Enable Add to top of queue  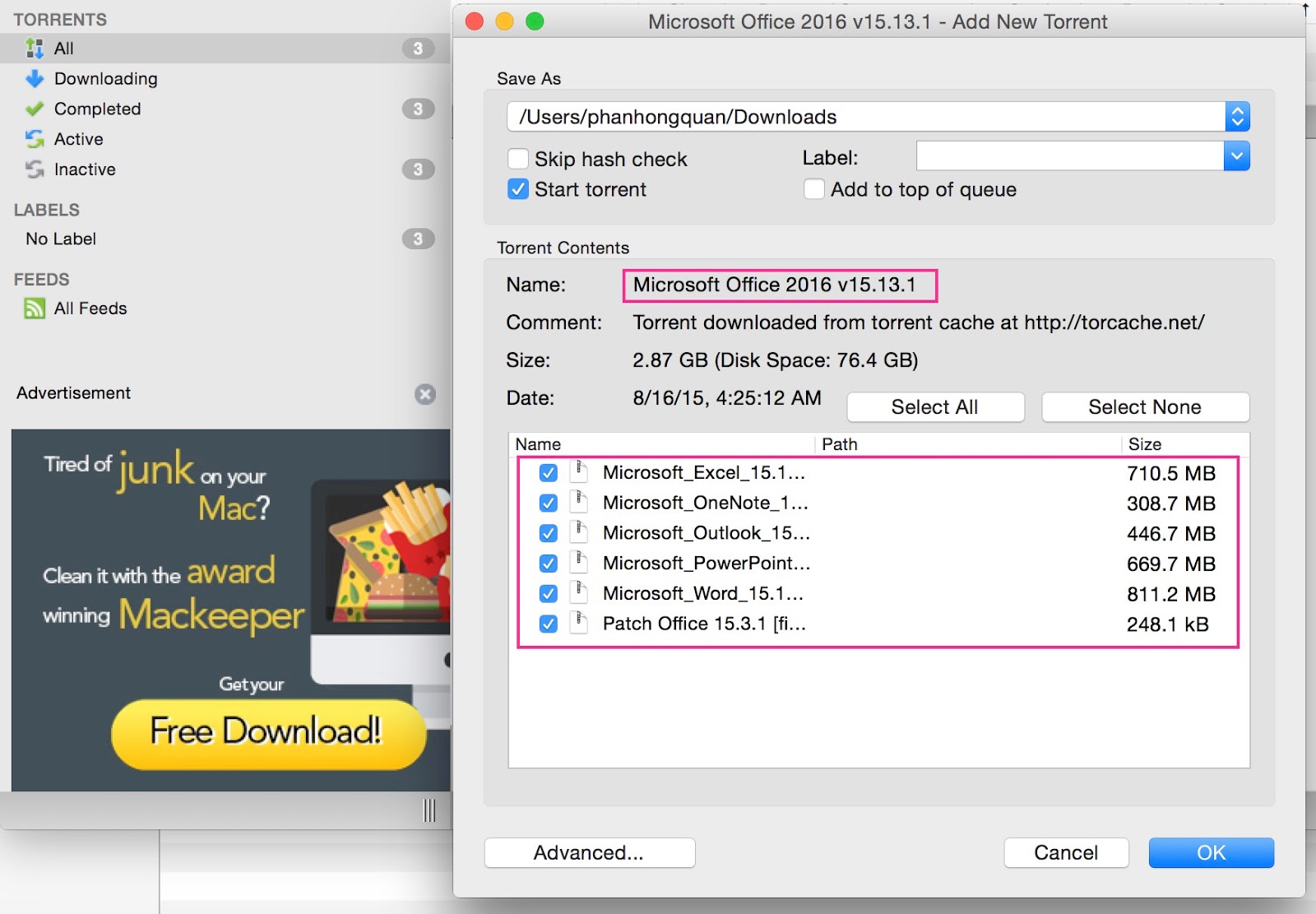tap(814, 189)
